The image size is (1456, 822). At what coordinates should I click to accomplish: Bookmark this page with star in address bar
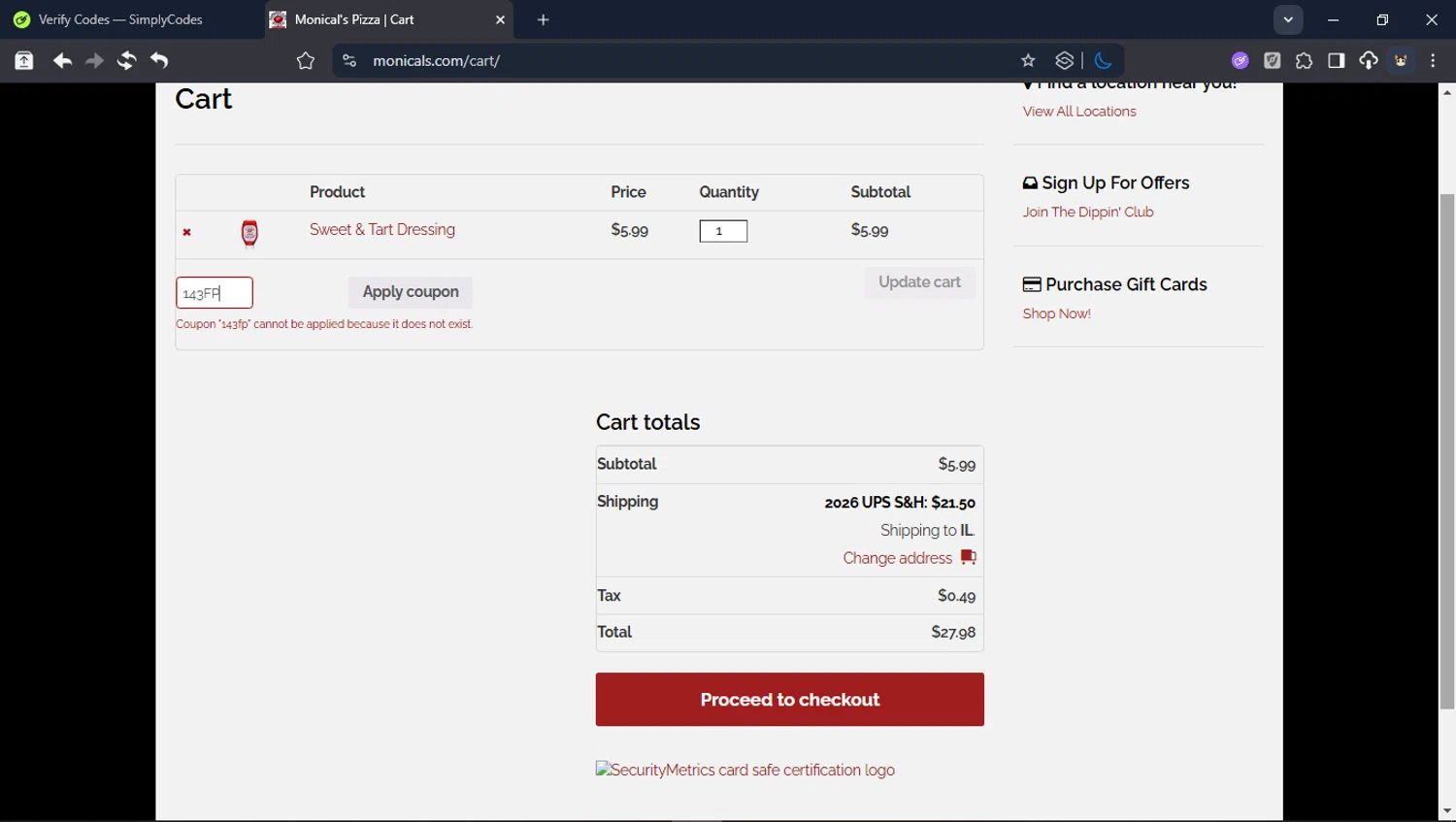pos(1028,61)
